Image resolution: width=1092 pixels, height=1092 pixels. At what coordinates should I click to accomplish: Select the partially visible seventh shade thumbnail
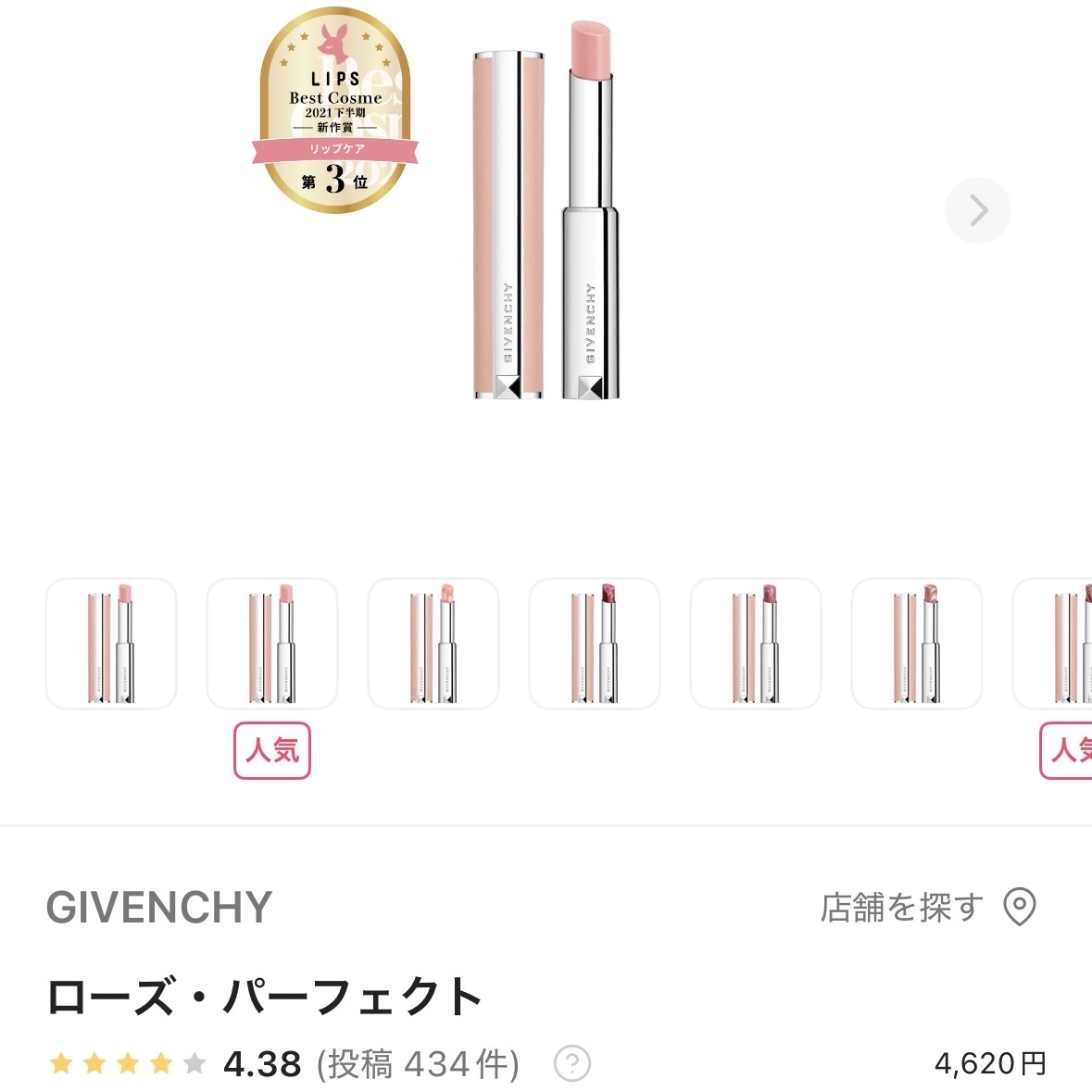[1052, 644]
